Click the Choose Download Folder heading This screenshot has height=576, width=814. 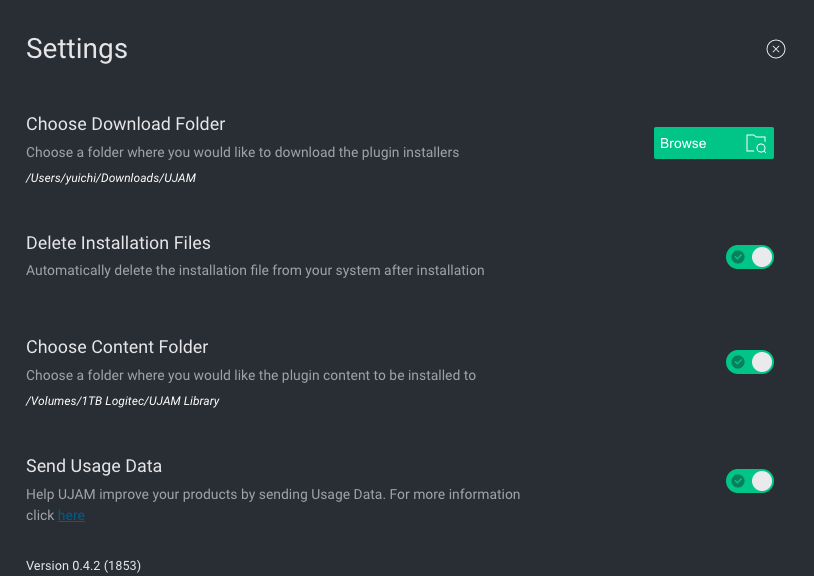pos(126,124)
